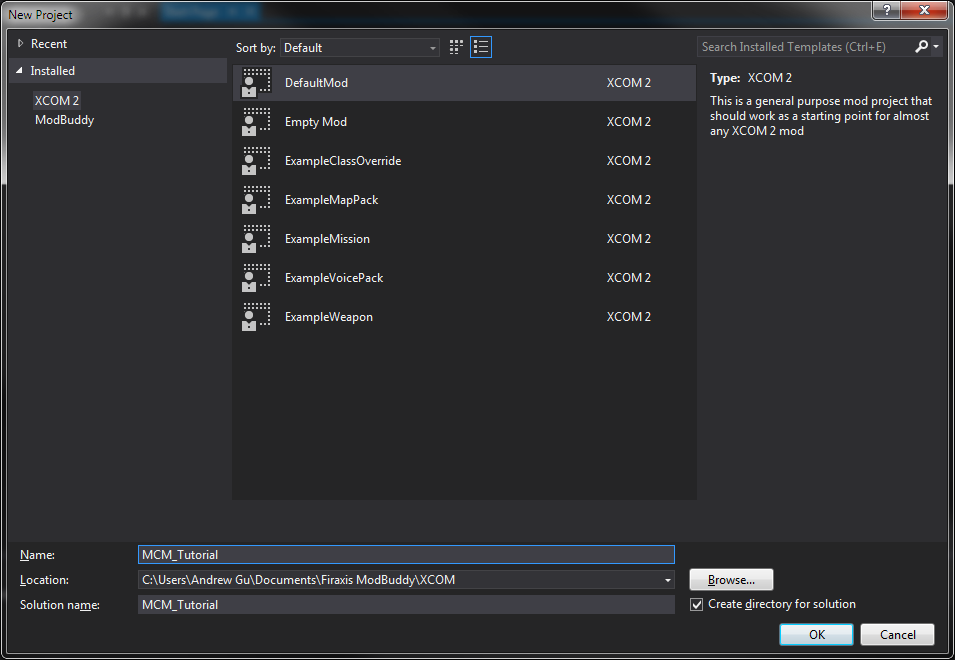
Task: Select the ExampleClassOverride template name
Action: tap(343, 161)
